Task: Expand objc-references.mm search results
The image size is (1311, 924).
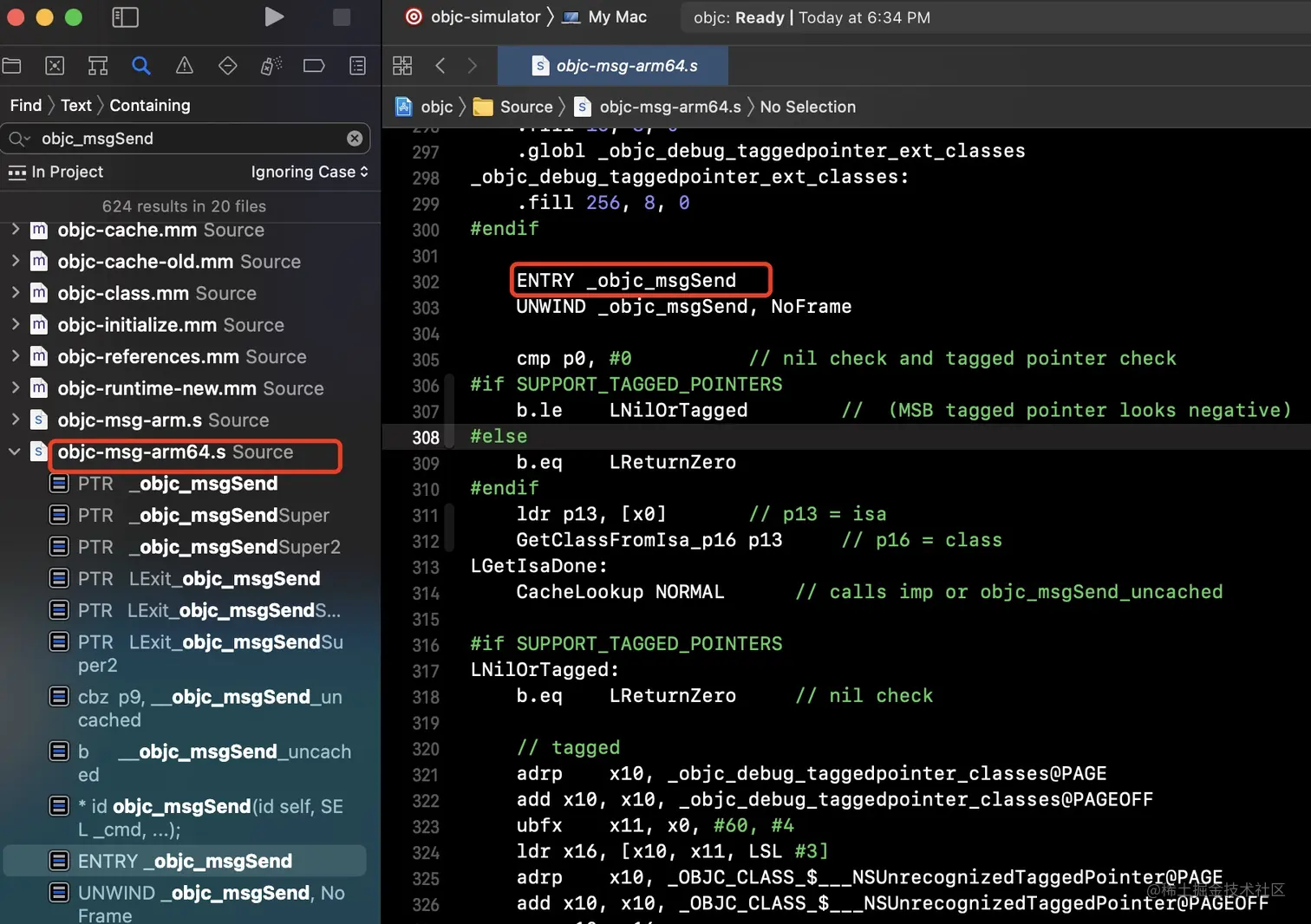Action: (15, 356)
